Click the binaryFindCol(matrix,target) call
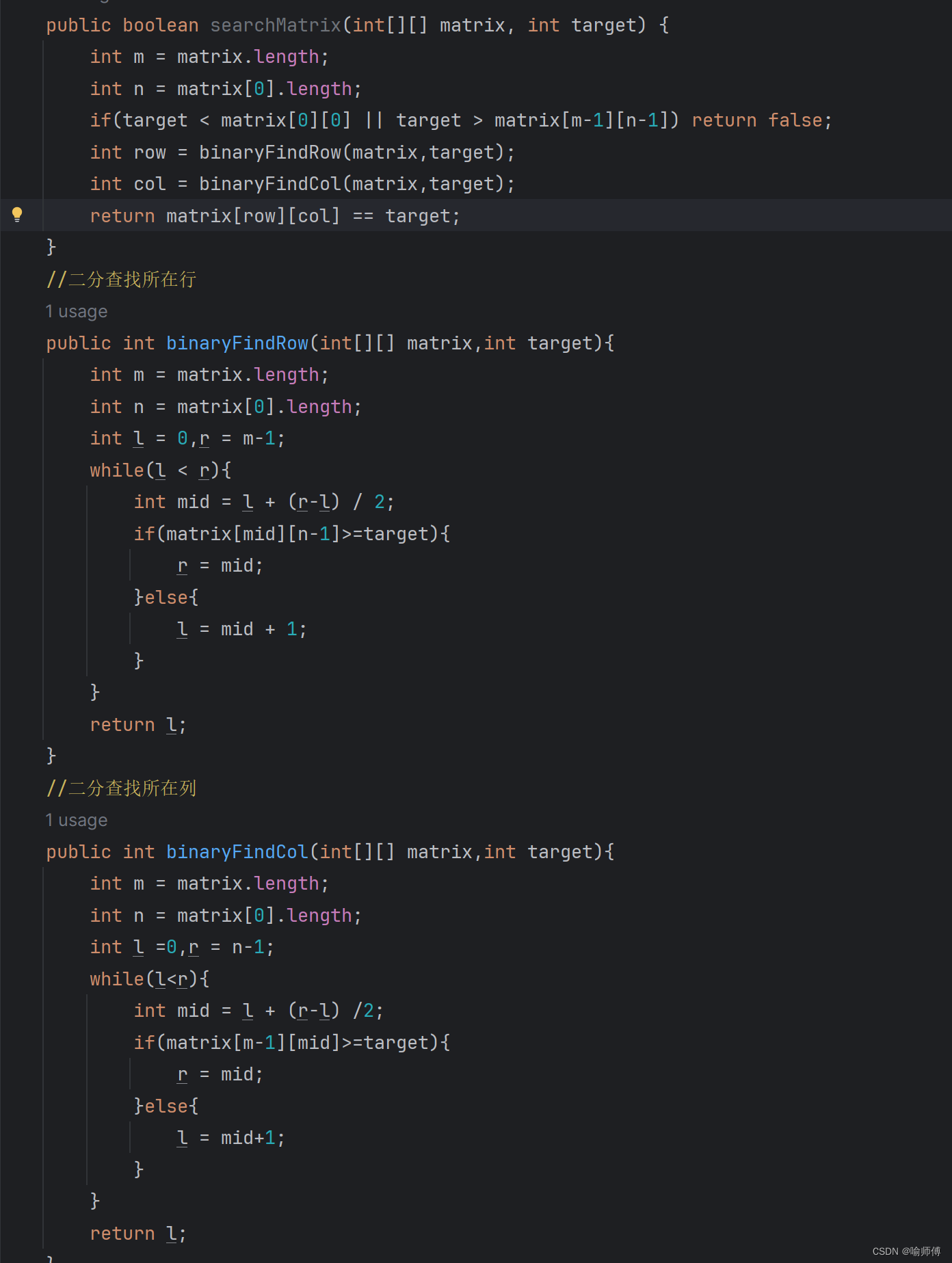This screenshot has width=952, height=1263. [352, 184]
